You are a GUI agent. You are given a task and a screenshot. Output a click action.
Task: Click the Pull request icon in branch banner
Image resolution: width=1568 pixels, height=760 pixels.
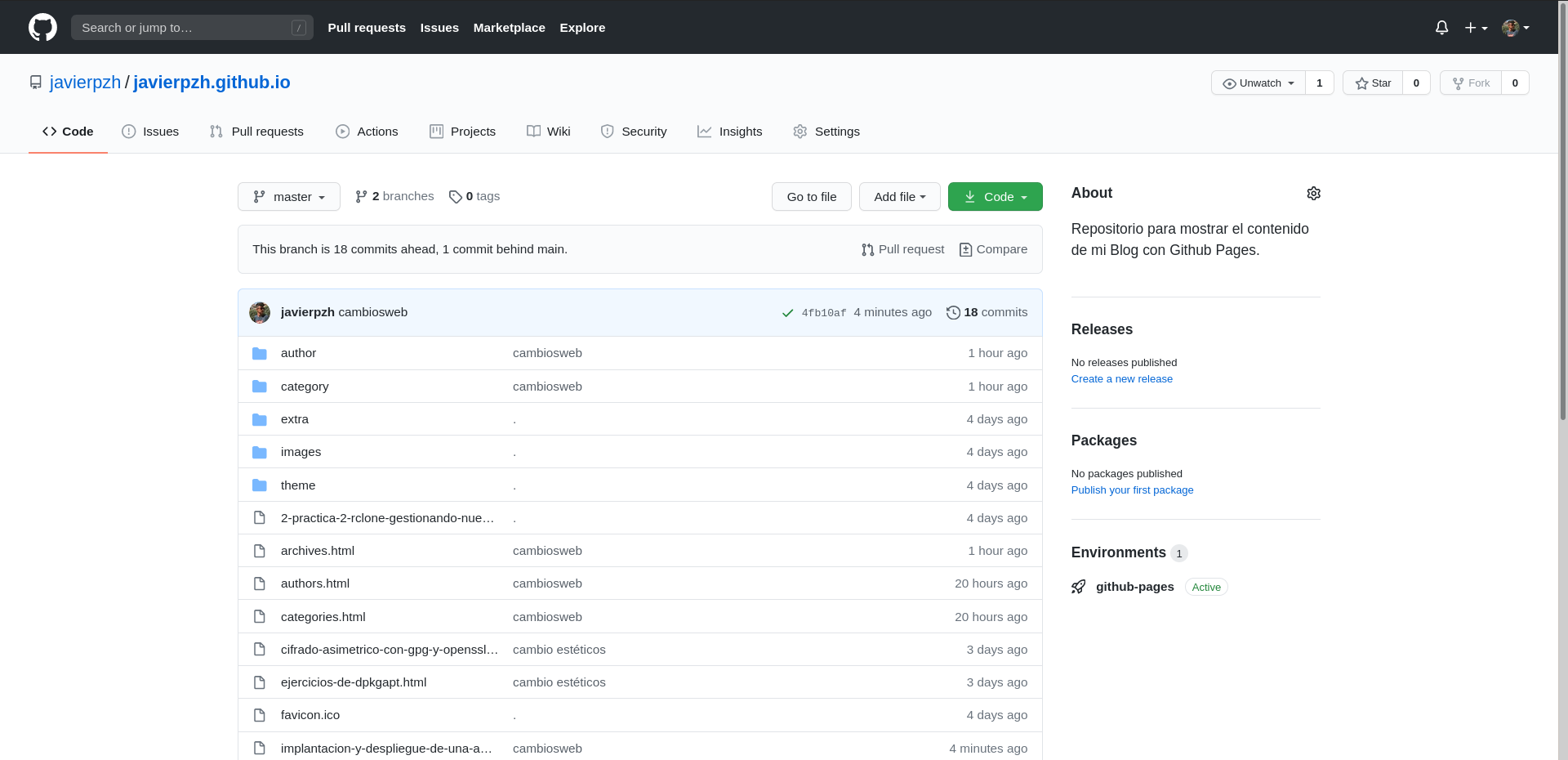tap(867, 250)
